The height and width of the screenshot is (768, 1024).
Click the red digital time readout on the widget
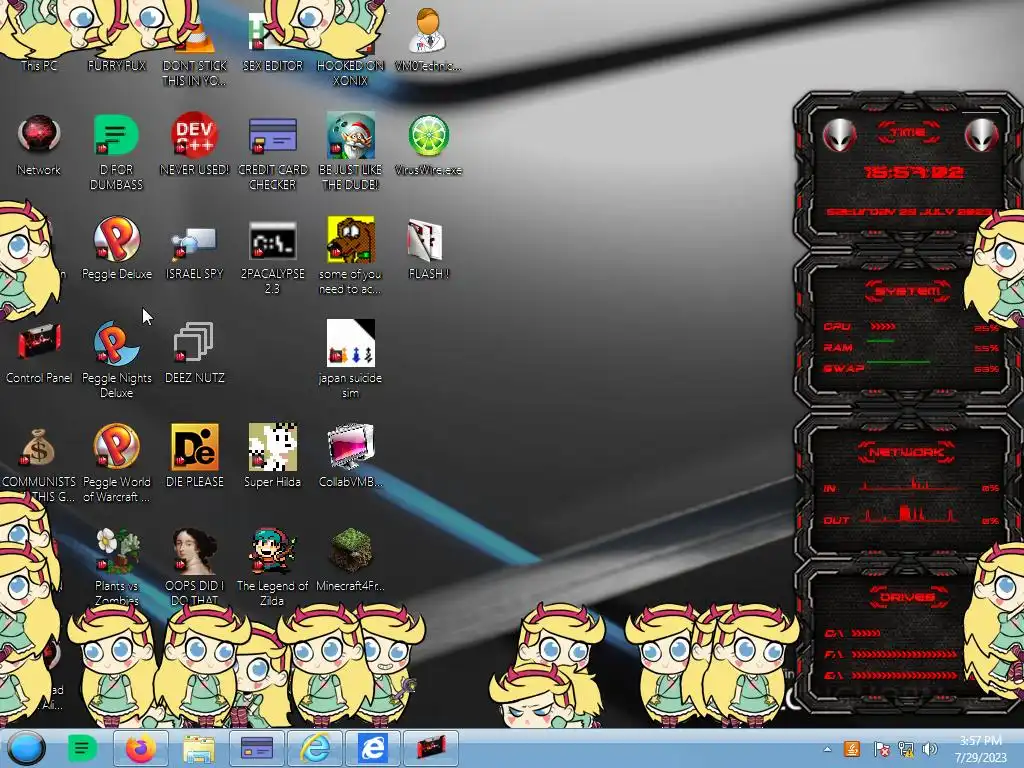(912, 172)
